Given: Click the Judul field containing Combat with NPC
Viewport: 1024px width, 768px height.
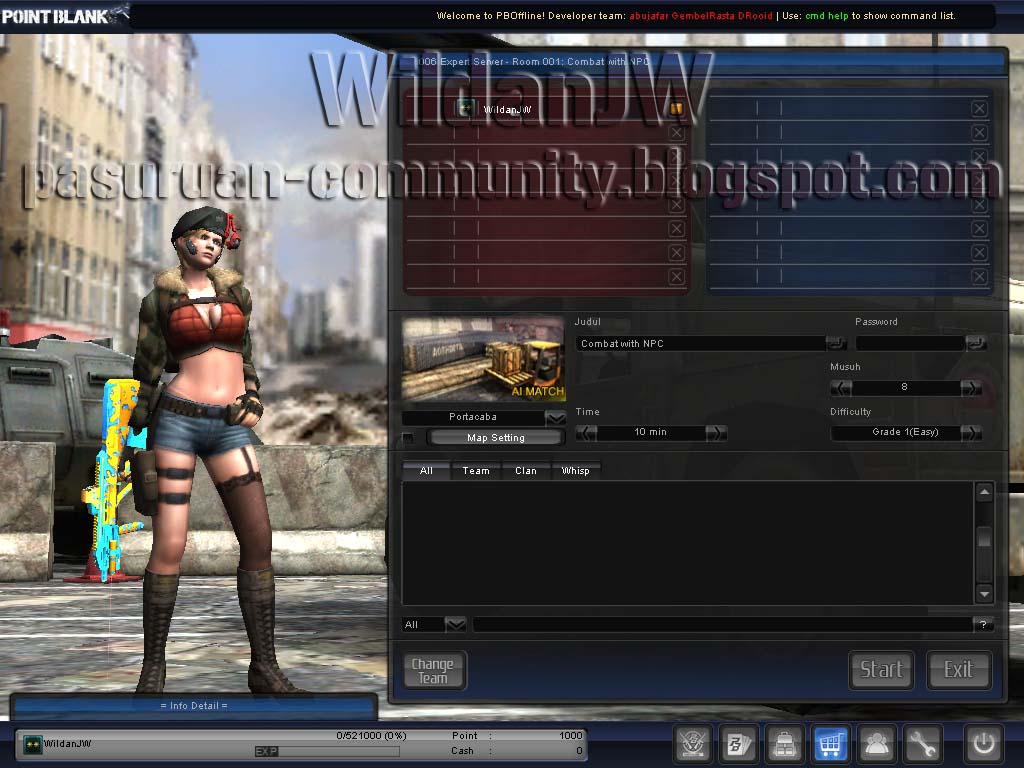Looking at the screenshot, I should tap(700, 344).
